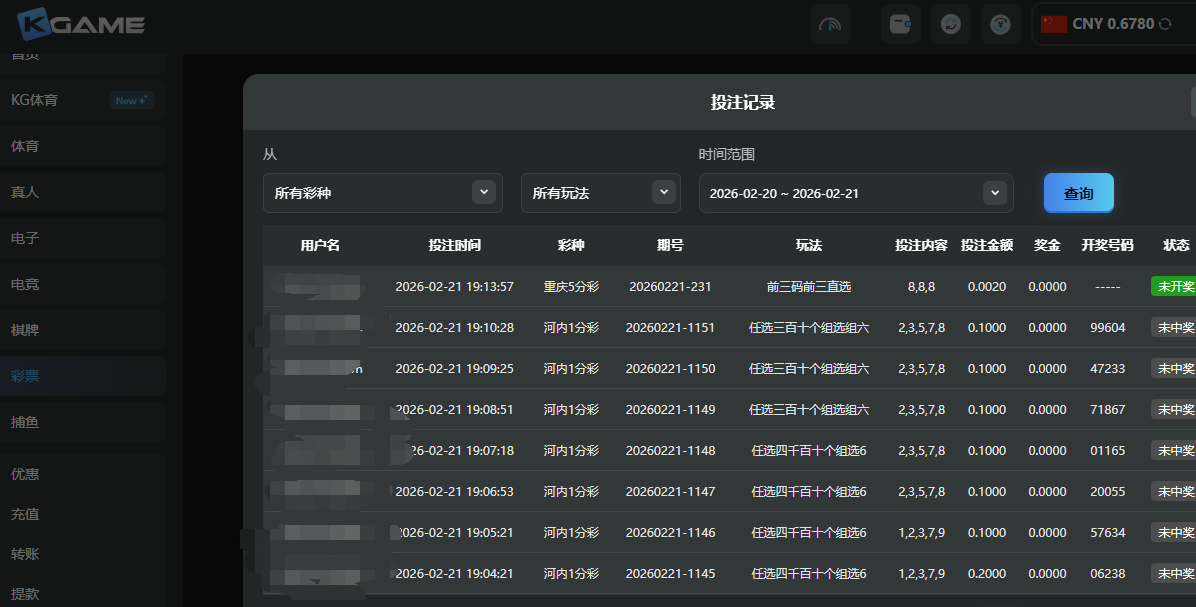Click the 投注时间 column header
The image size is (1196, 607).
454,245
